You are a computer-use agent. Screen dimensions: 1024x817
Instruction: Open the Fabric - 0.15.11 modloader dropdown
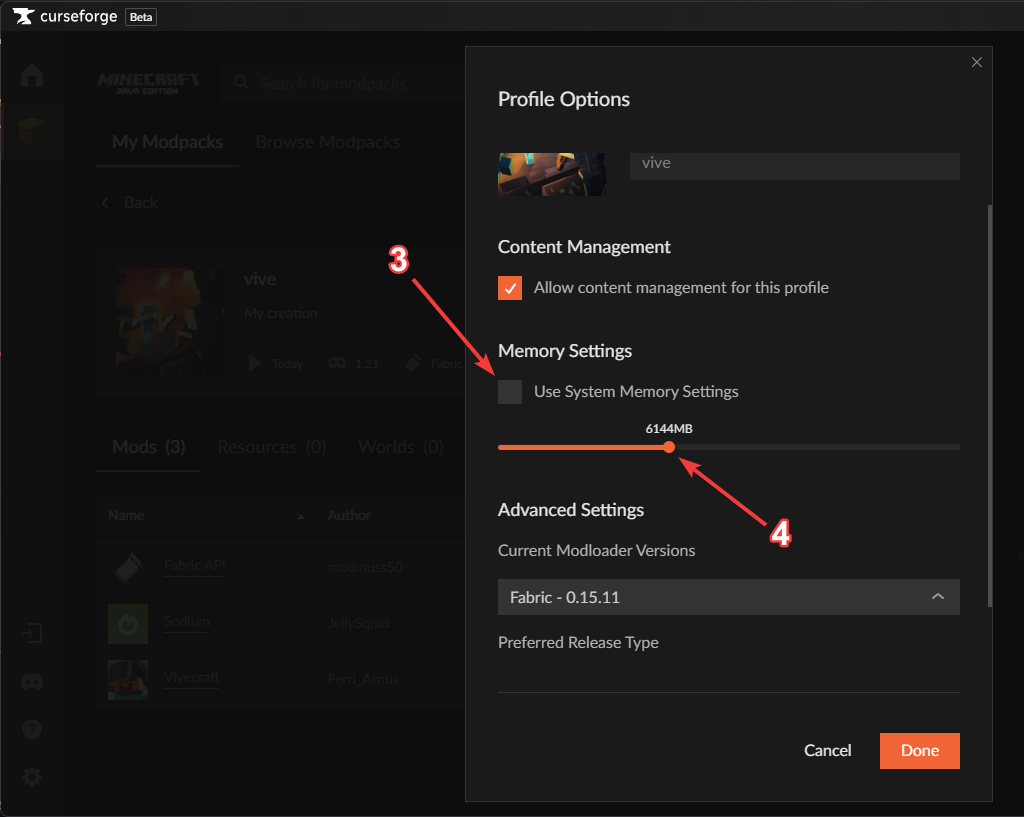tap(729, 597)
